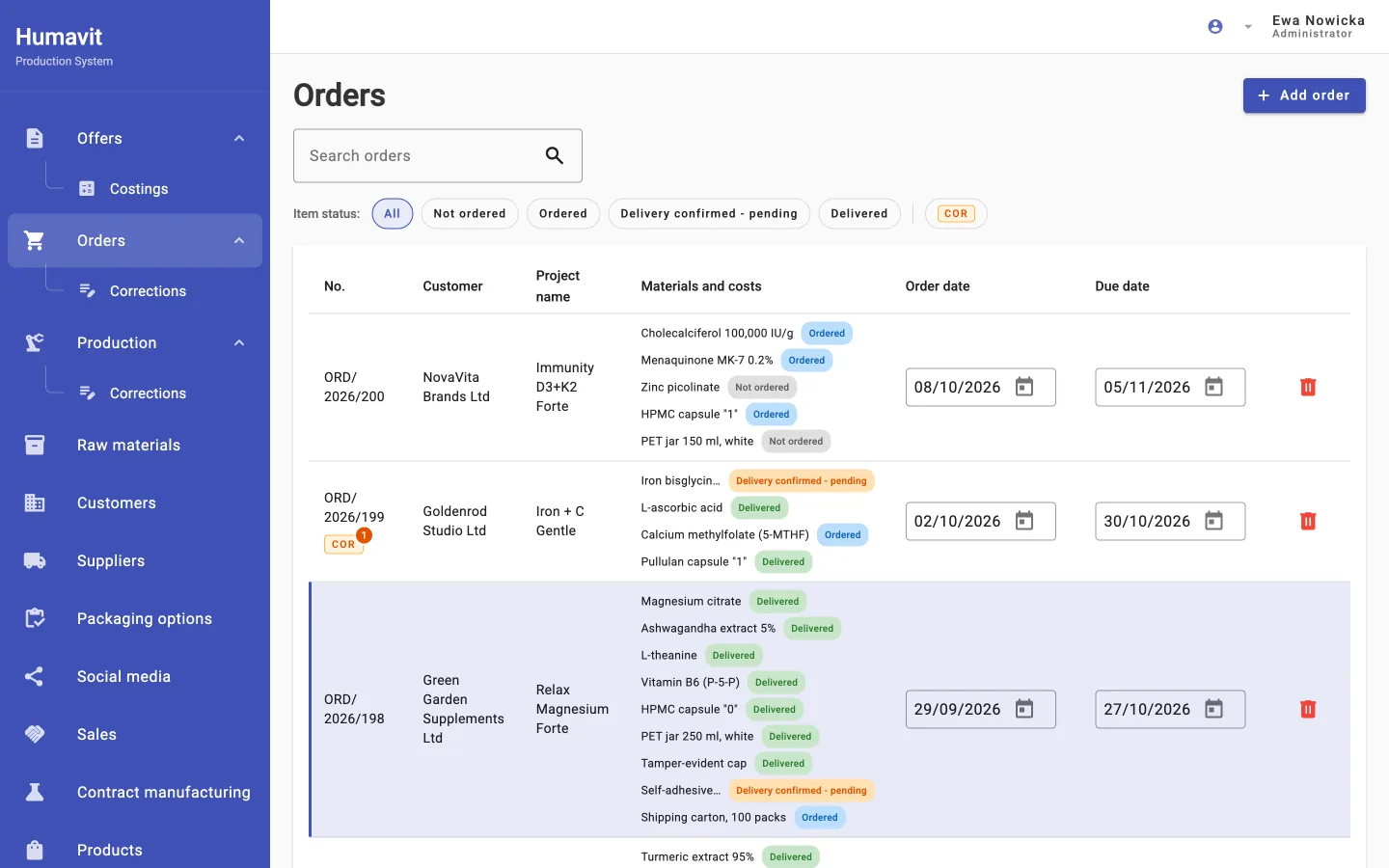The width and height of the screenshot is (1389, 868).
Task: Click the Suppliers truck icon
Action: (x=35, y=560)
